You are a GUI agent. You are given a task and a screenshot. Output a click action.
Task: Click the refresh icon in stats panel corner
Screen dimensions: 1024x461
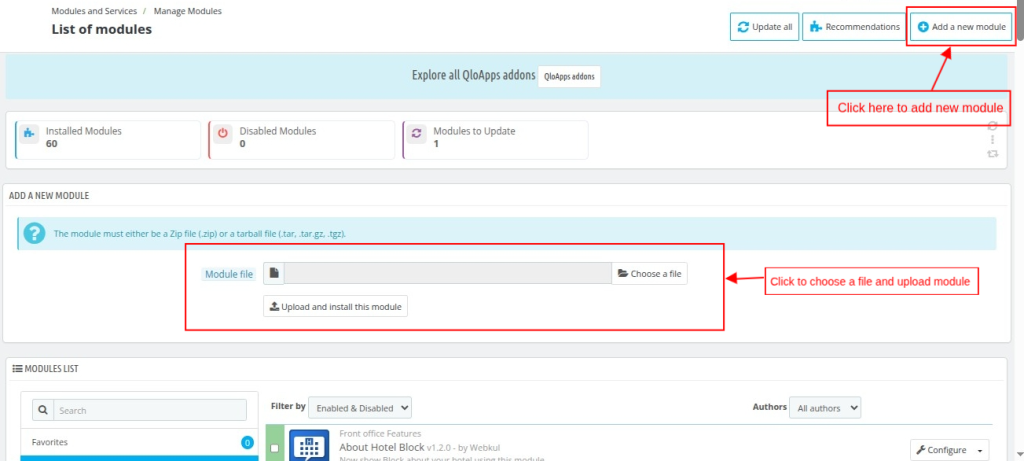(992, 154)
